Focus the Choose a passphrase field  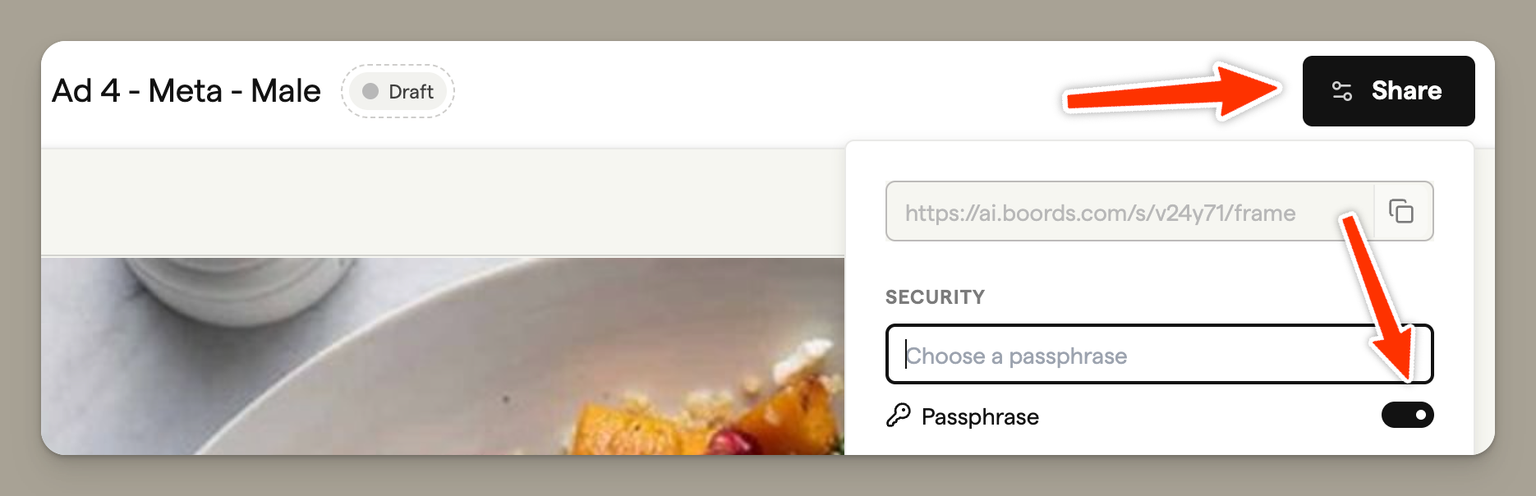tap(1160, 354)
